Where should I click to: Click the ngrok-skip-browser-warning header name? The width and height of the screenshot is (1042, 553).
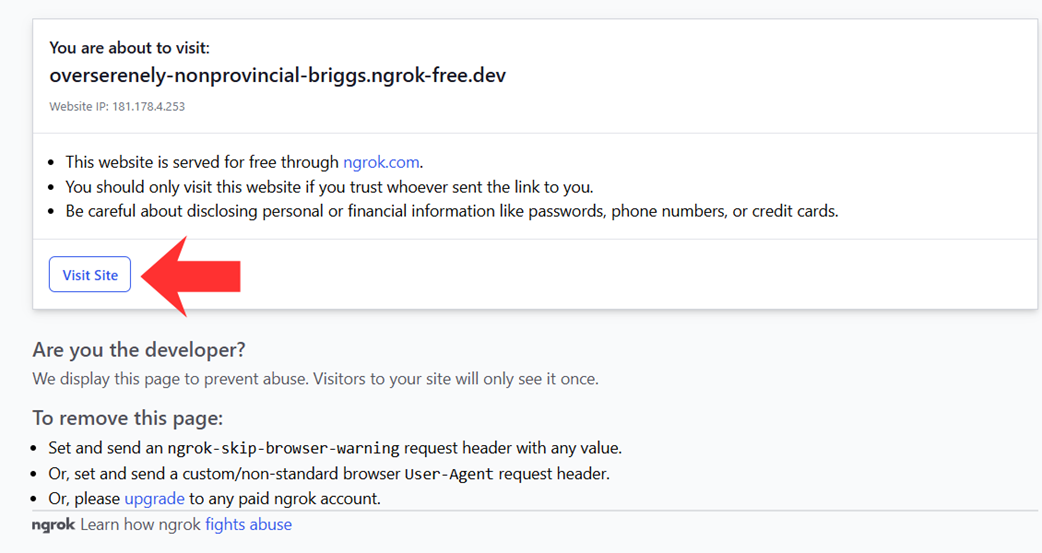pos(283,448)
